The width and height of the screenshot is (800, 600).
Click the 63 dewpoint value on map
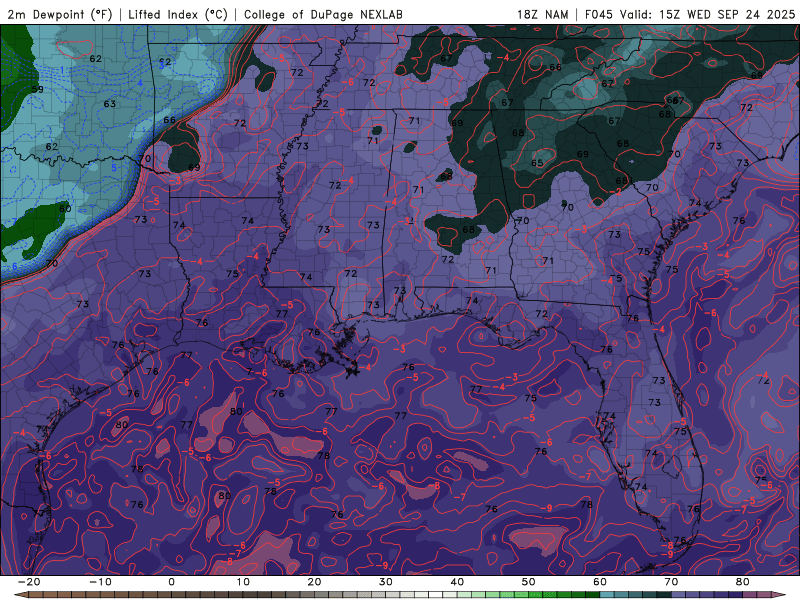pyautogui.click(x=110, y=104)
